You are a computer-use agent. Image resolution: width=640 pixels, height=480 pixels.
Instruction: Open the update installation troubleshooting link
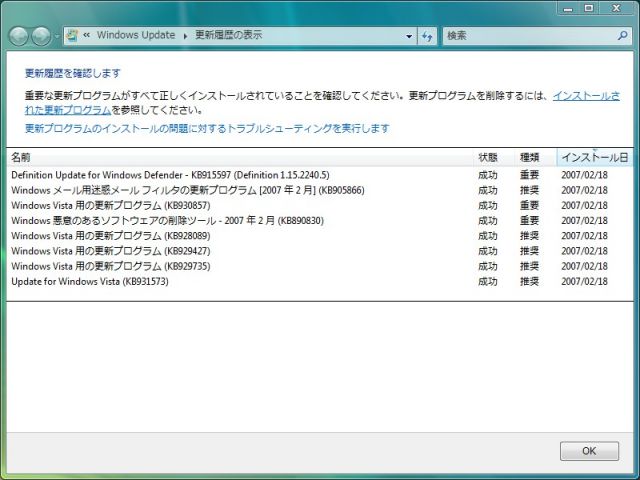coord(206,129)
